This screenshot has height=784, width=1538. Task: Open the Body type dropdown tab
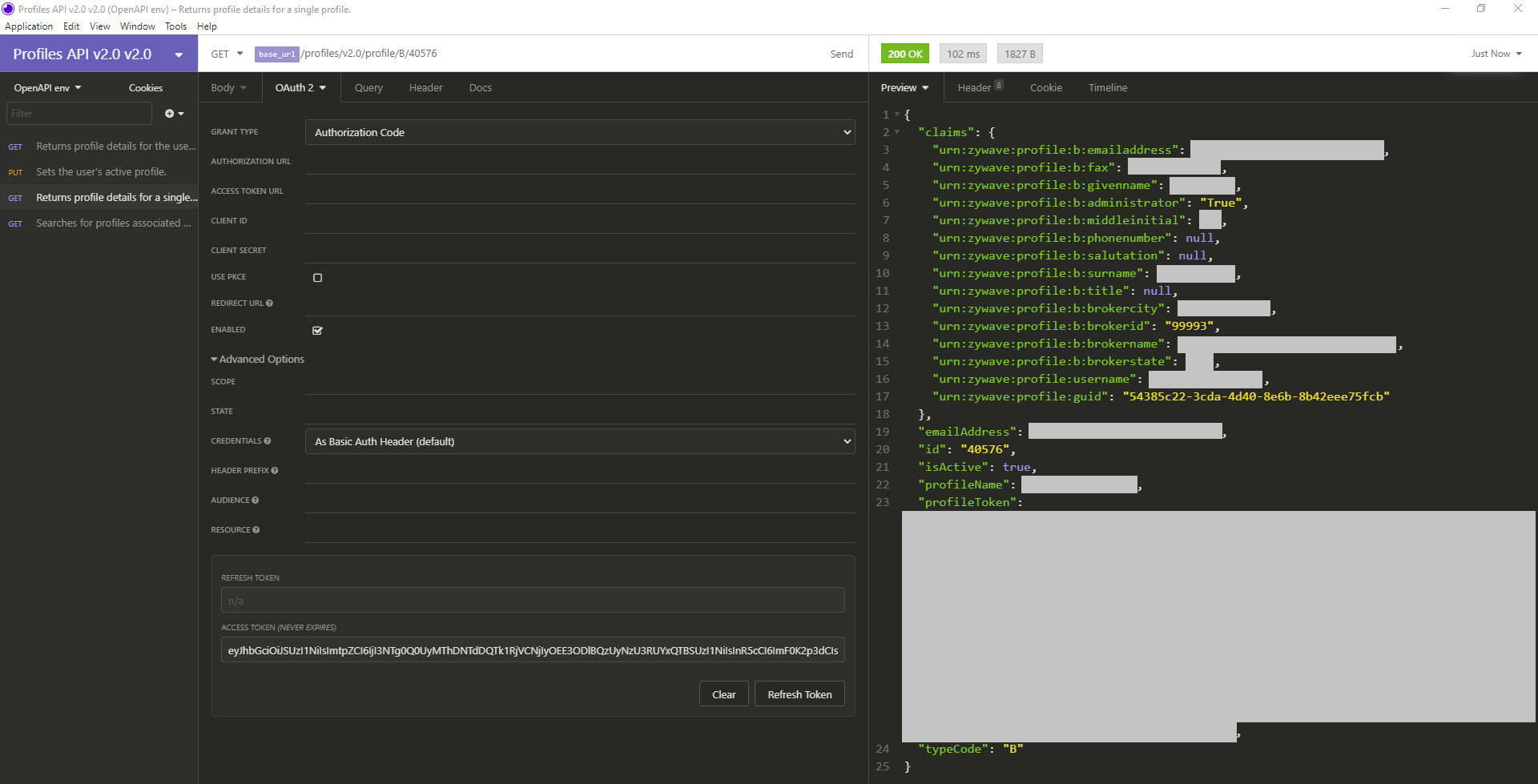pos(229,88)
